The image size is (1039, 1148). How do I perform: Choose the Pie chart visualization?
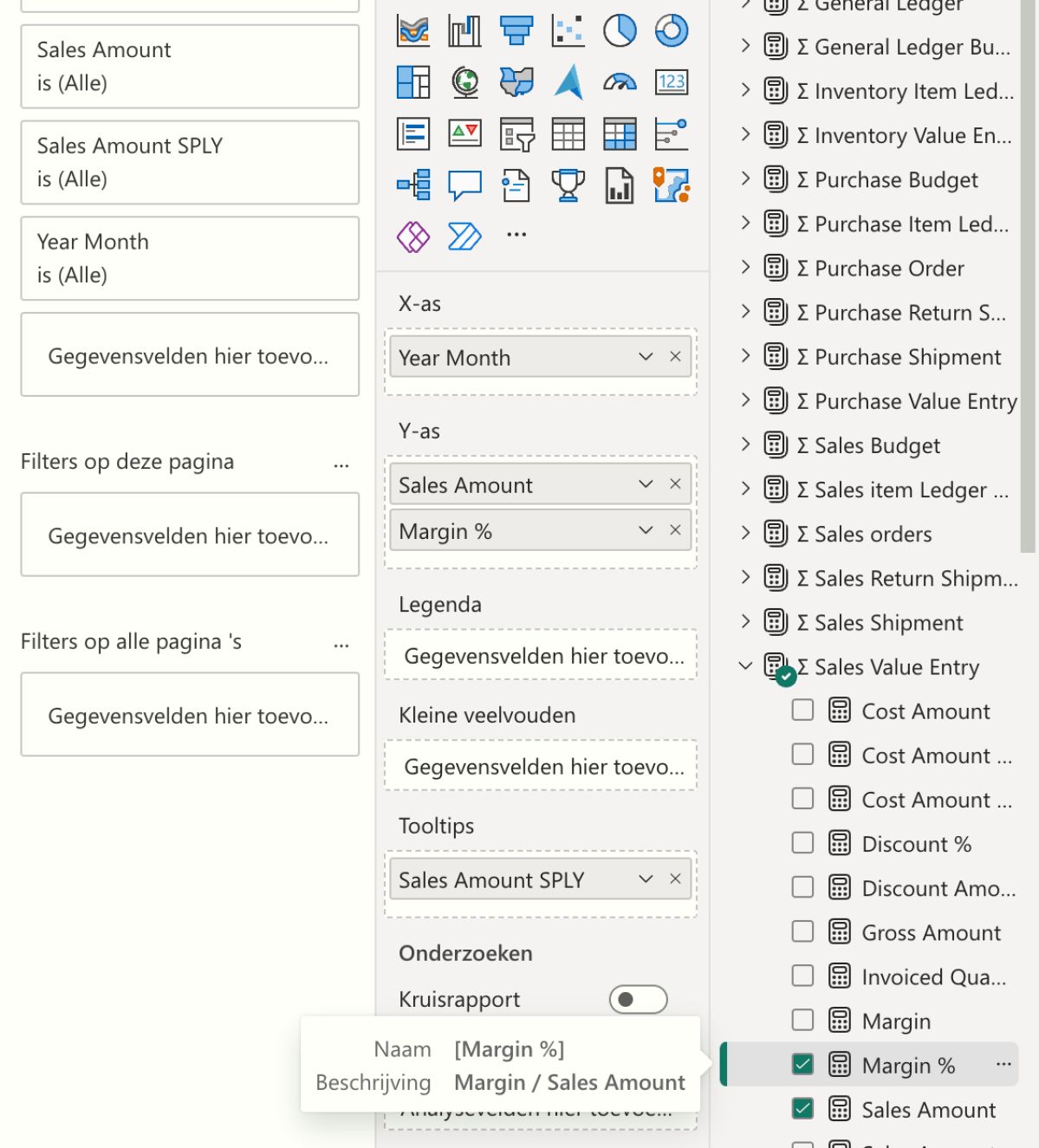(620, 31)
